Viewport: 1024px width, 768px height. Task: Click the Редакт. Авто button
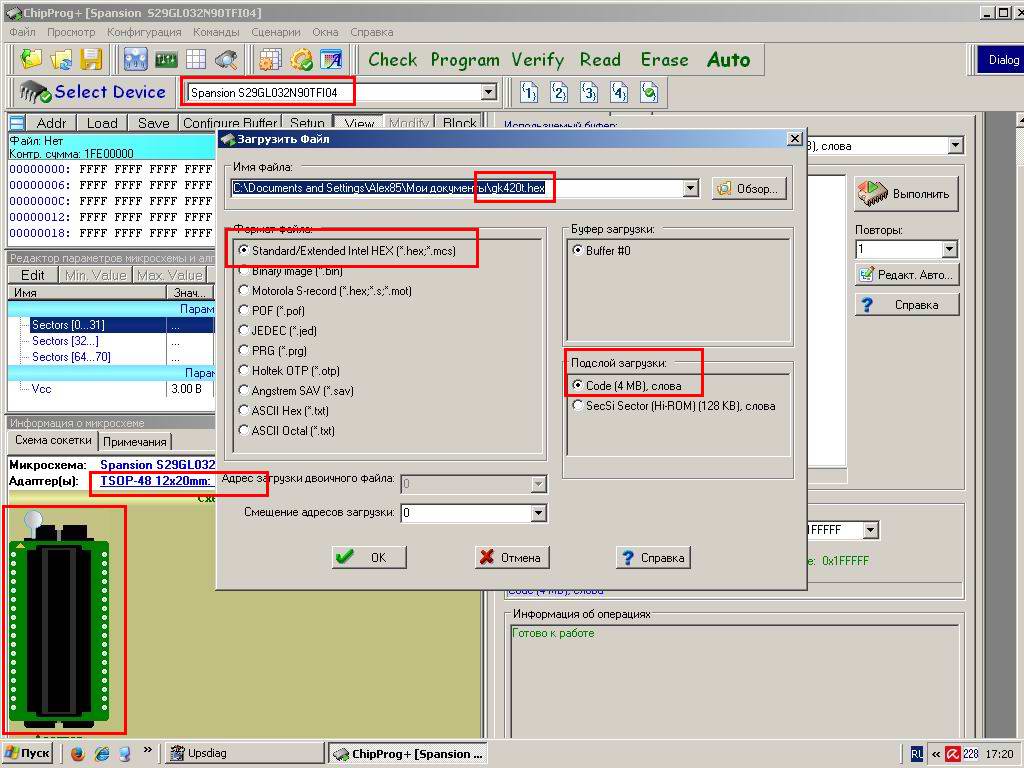point(906,274)
